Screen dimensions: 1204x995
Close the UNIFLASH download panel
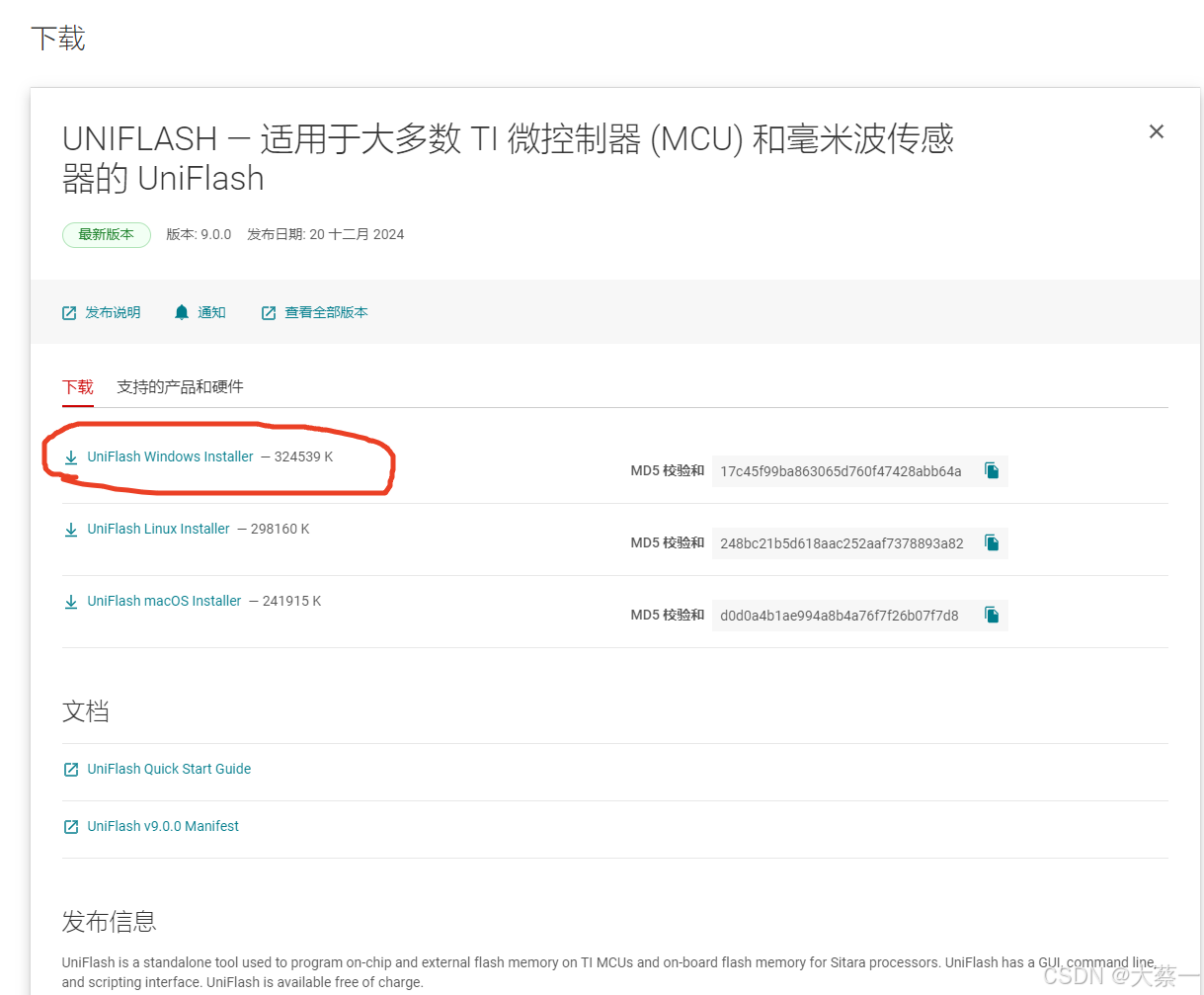[x=1156, y=130]
